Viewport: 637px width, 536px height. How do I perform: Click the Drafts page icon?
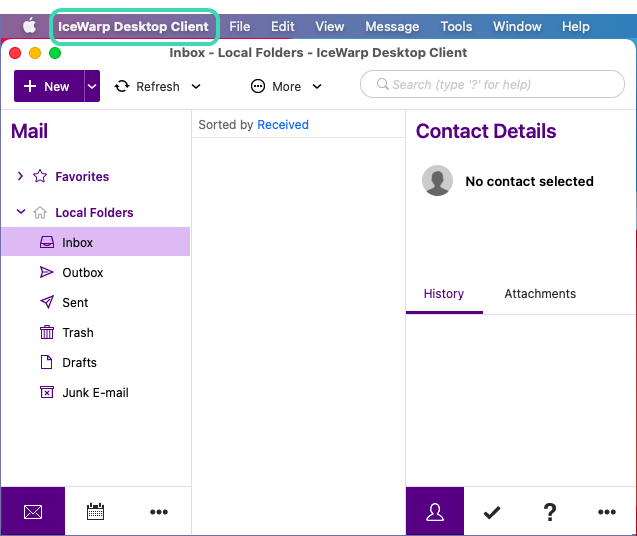[47, 362]
